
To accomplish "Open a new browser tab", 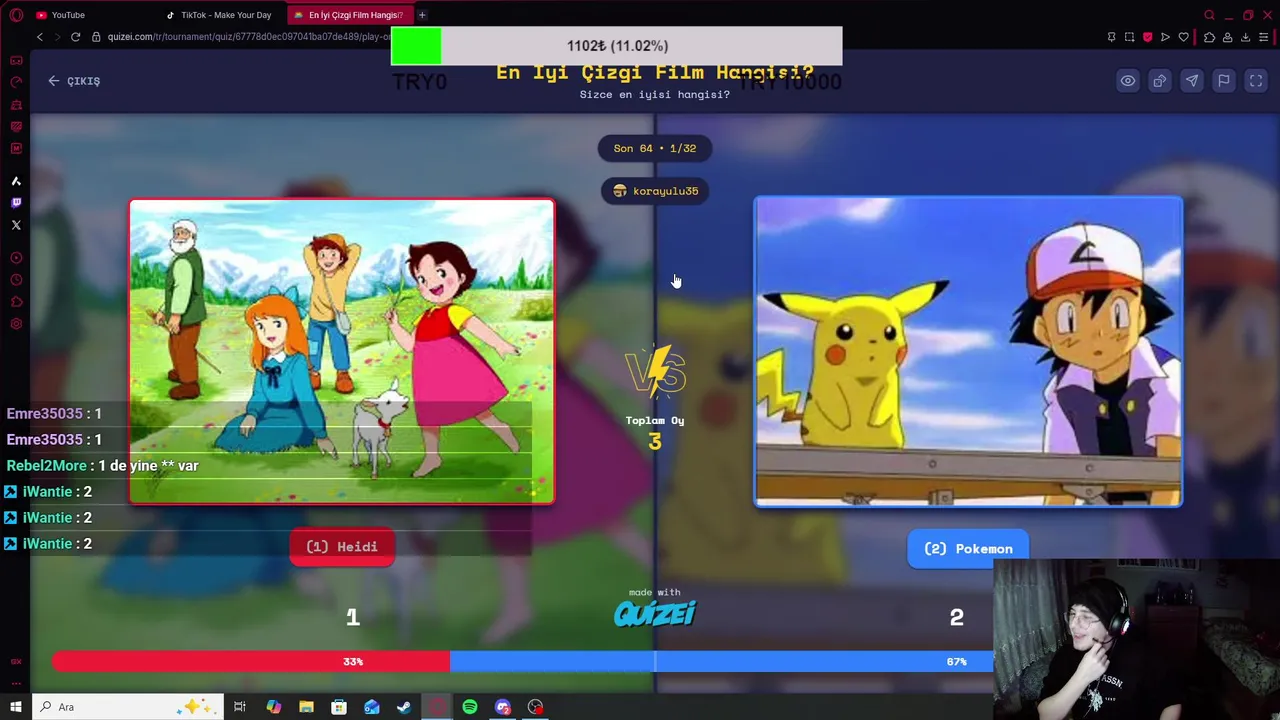I will tap(422, 15).
